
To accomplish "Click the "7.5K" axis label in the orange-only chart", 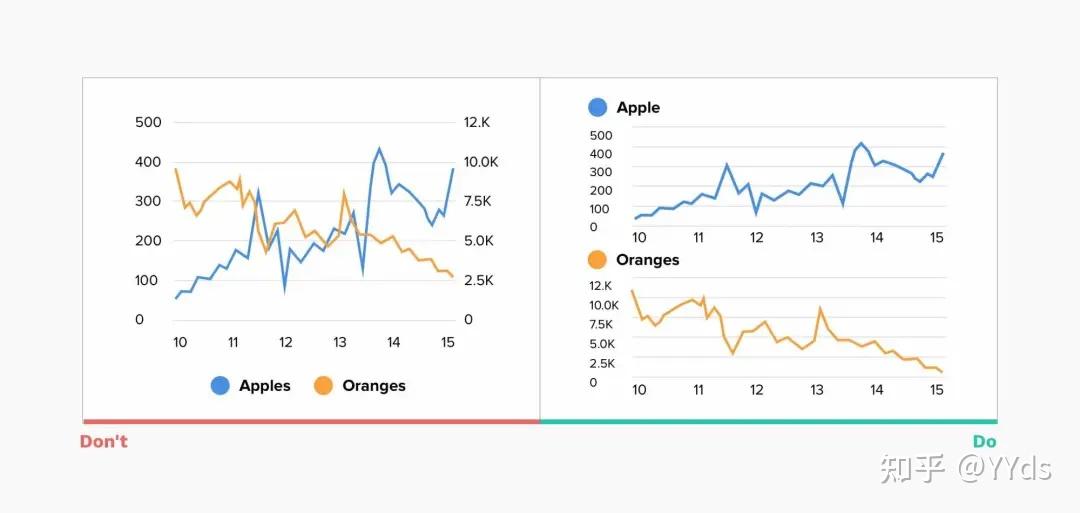I will point(601,324).
